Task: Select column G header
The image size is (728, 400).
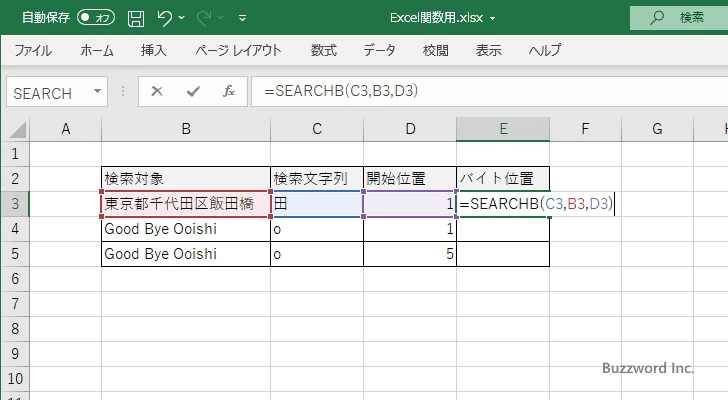Action: pos(657,129)
